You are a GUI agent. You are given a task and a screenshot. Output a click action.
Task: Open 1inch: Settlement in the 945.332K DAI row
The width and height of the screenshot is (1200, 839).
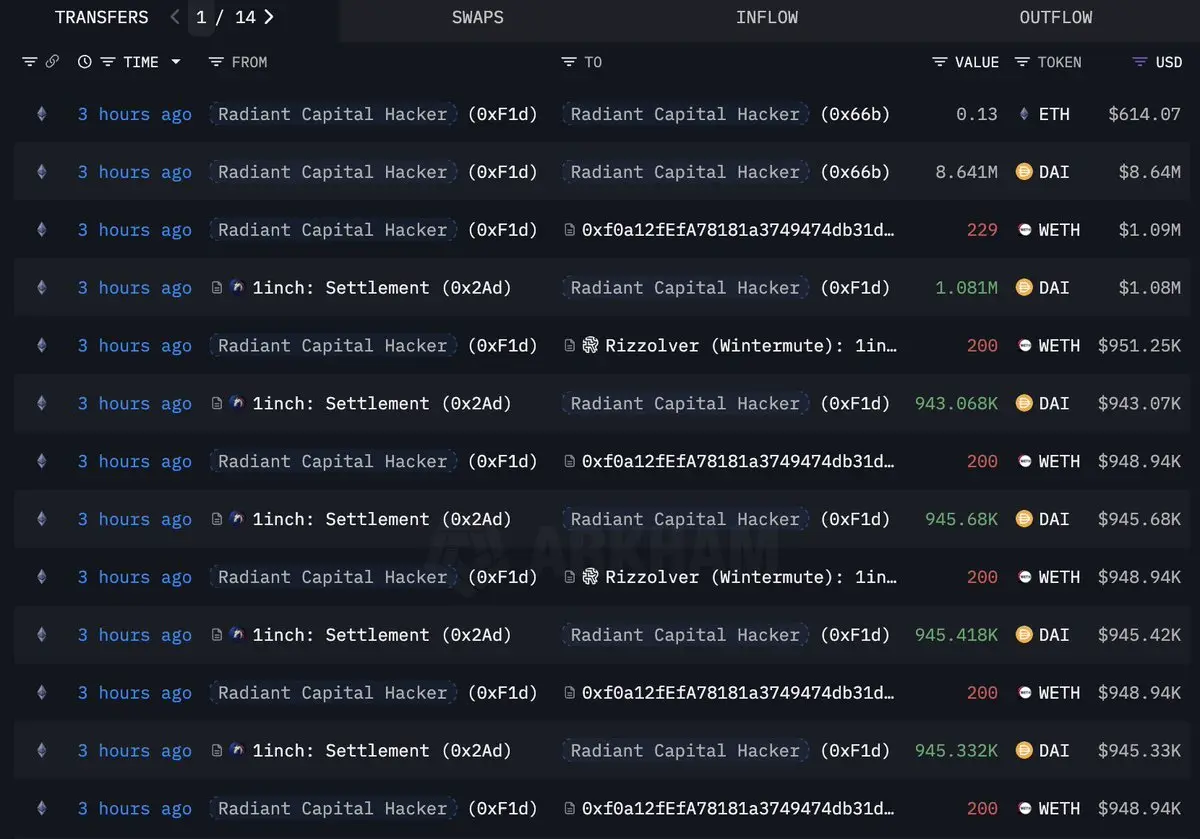(x=382, y=751)
